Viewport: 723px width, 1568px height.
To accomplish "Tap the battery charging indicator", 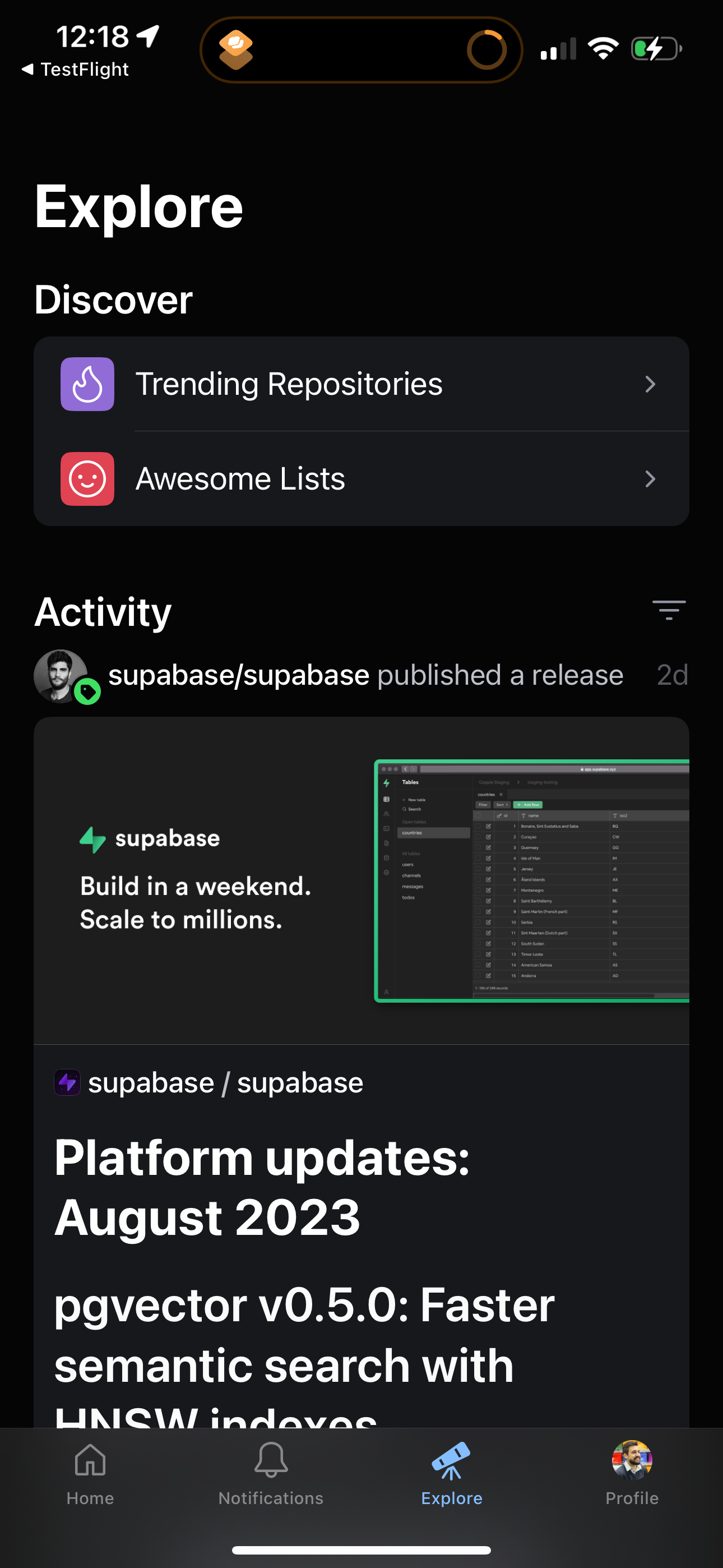I will (656, 49).
